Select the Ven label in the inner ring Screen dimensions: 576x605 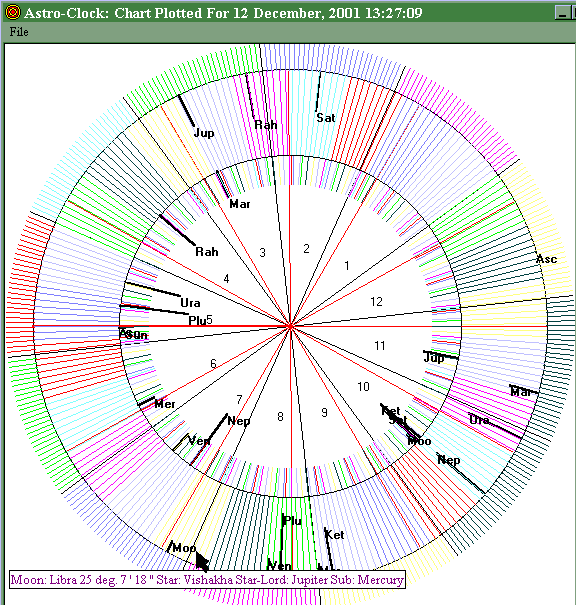[x=199, y=440]
